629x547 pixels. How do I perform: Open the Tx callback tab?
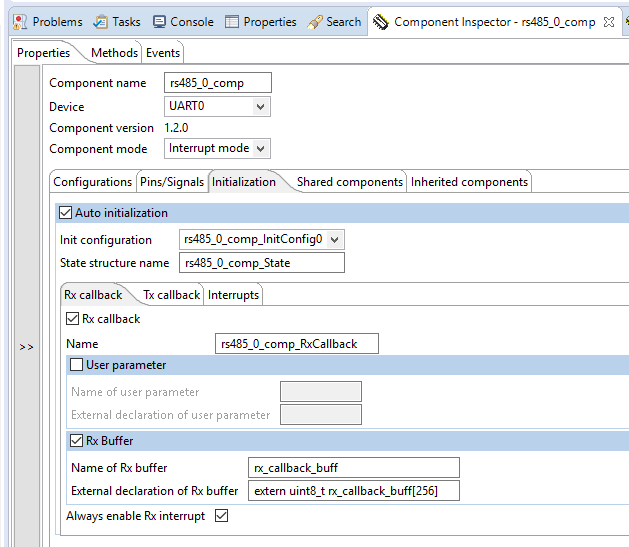170,295
